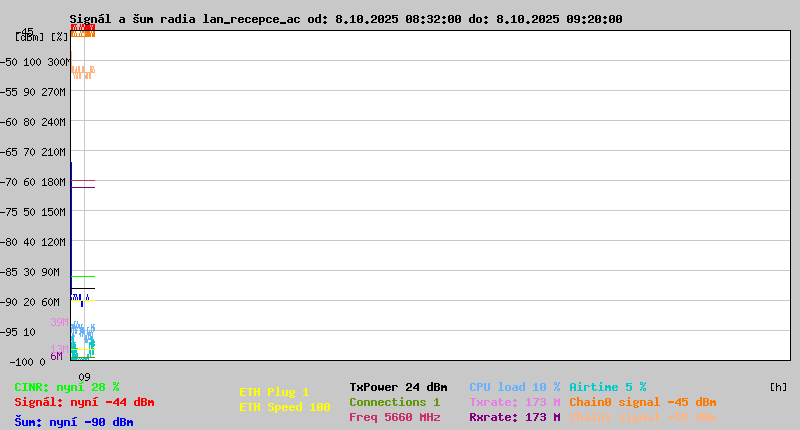Click the 'CPU load 10 %' legend label
800x430 pixels.
pos(515,387)
